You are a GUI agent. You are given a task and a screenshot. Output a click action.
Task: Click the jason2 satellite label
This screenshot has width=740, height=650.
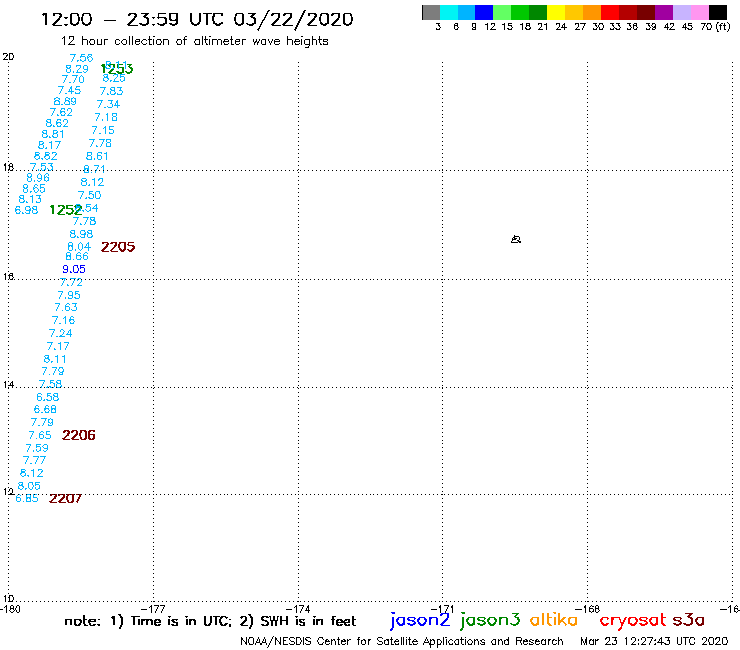pyautogui.click(x=420, y=620)
